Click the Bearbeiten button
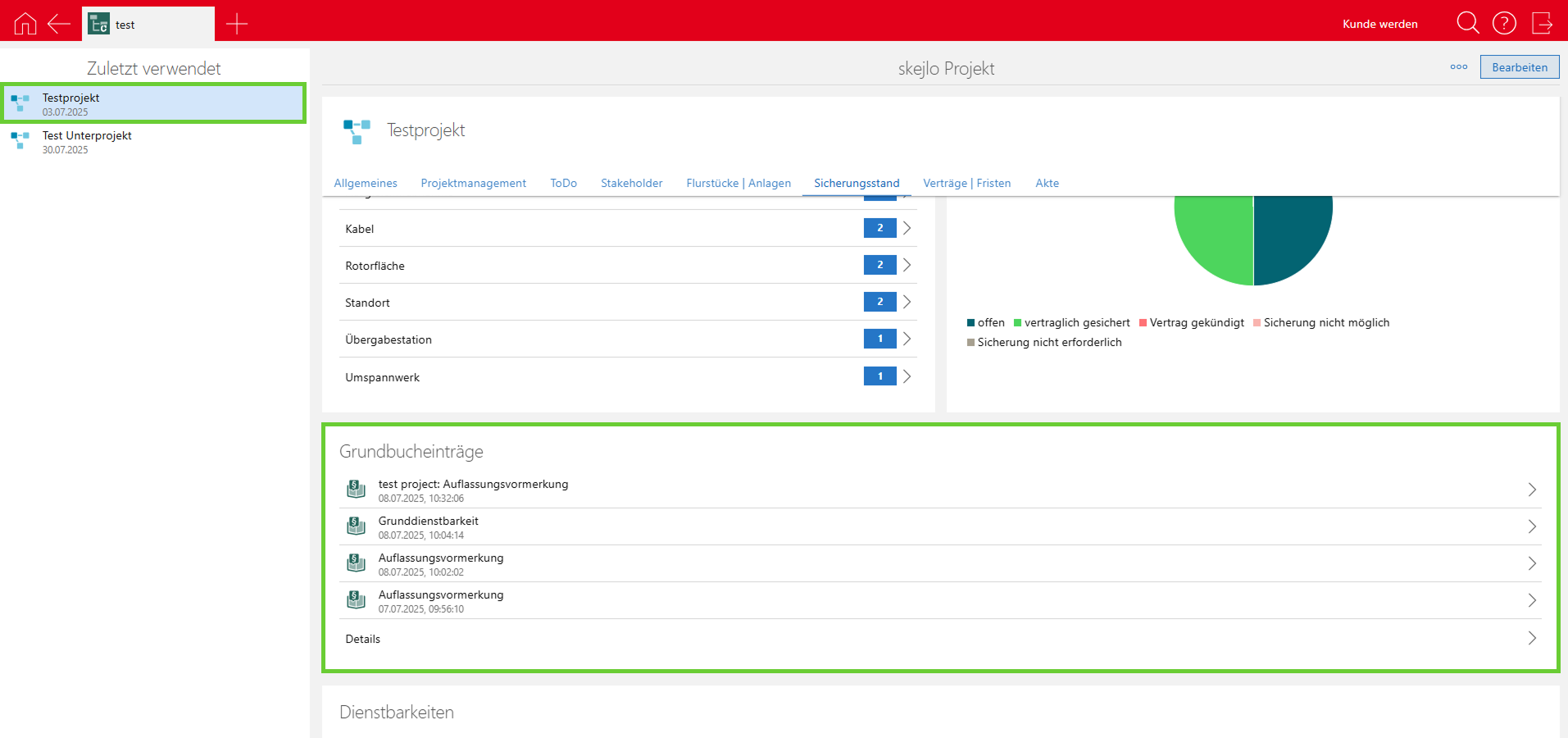Image resolution: width=1568 pixels, height=738 pixels. point(1519,67)
